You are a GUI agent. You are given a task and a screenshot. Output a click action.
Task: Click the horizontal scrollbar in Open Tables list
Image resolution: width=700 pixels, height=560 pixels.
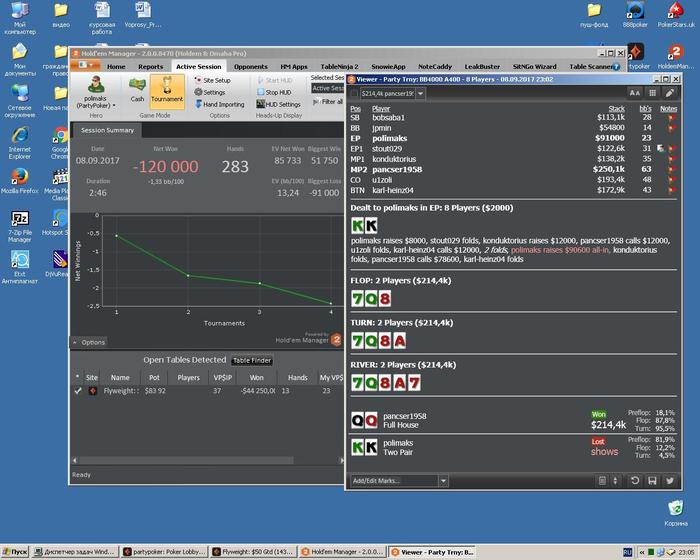coord(186,460)
